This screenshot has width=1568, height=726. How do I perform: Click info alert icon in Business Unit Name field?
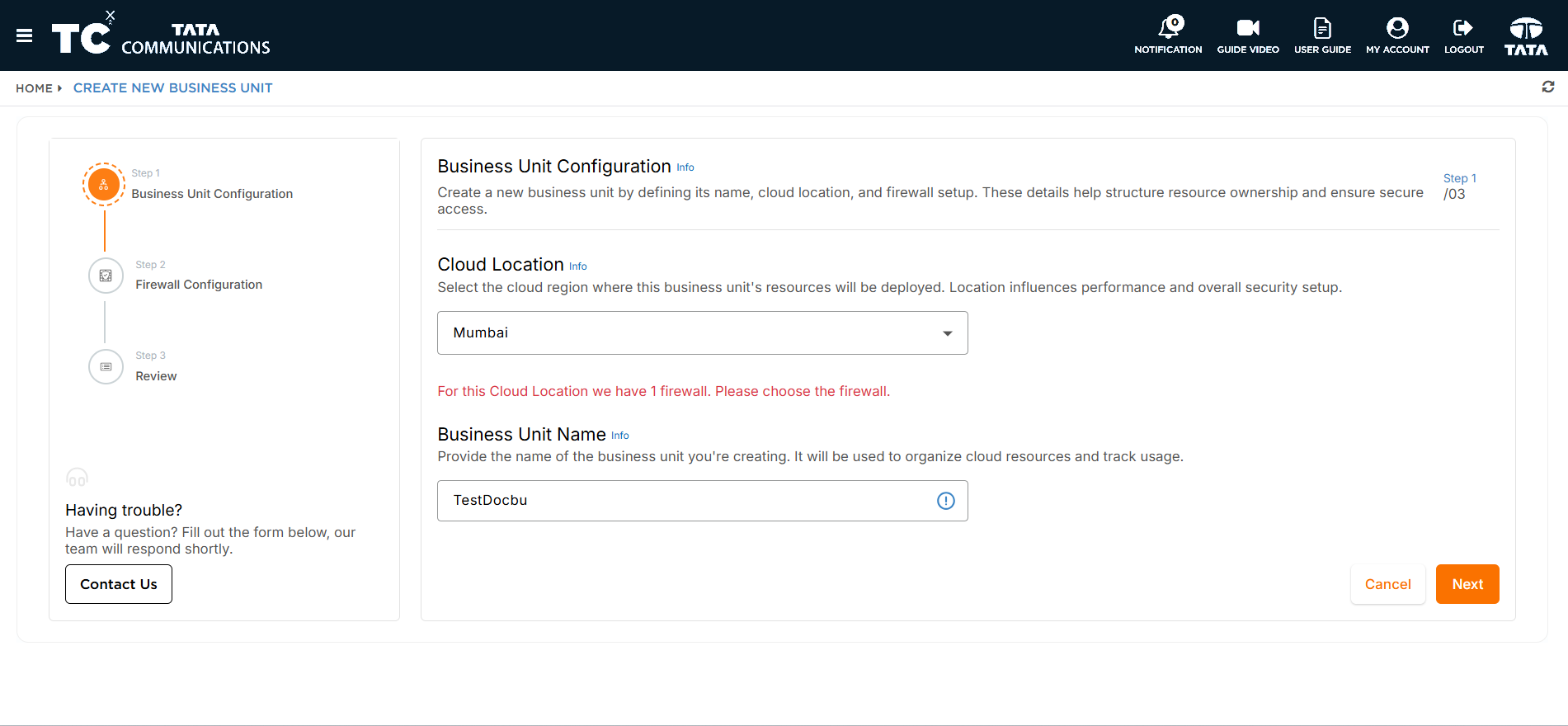click(946, 501)
